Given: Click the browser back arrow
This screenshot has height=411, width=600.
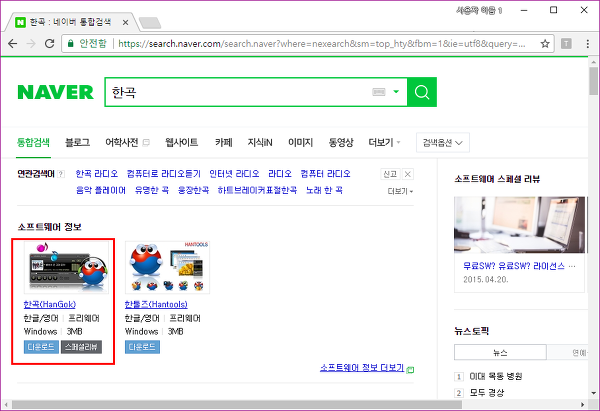Looking at the screenshot, I should pos(13,44).
